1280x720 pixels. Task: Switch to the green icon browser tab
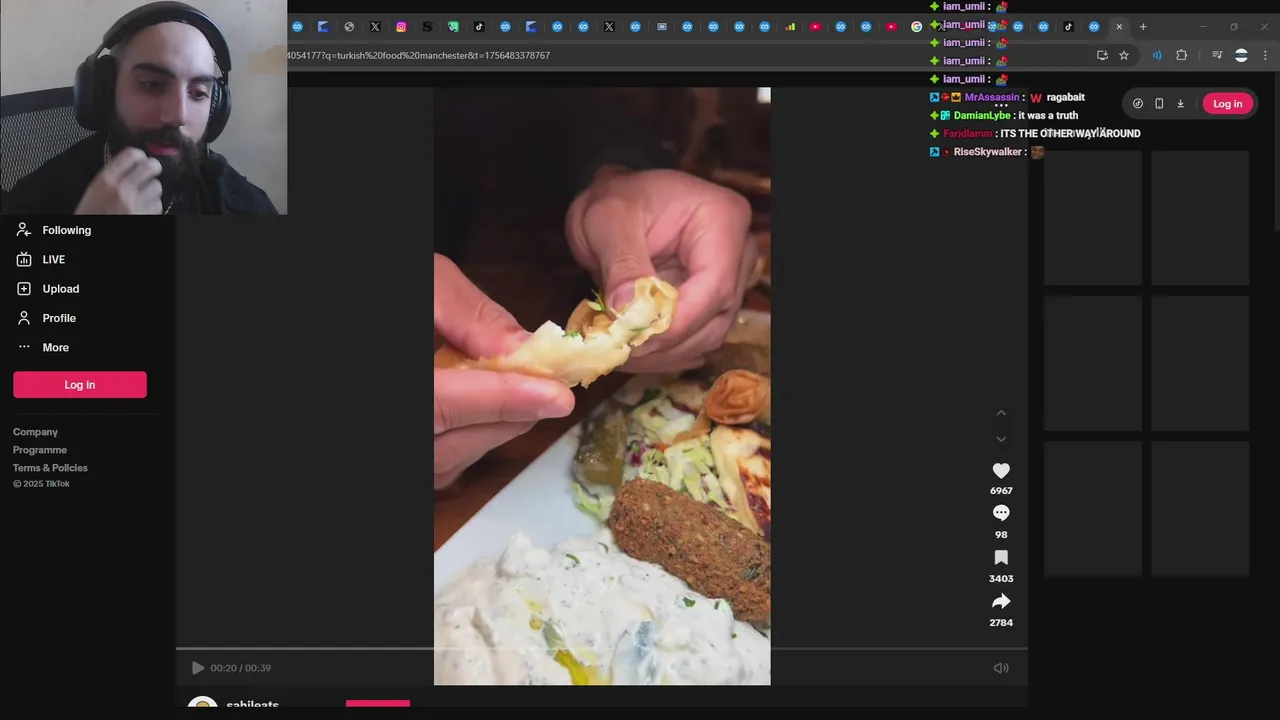(x=453, y=27)
